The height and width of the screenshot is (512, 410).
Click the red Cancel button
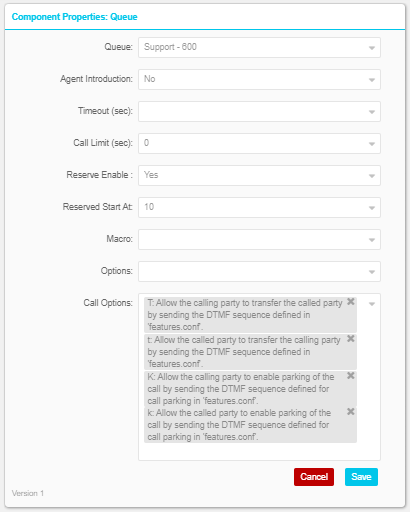pyautogui.click(x=314, y=477)
